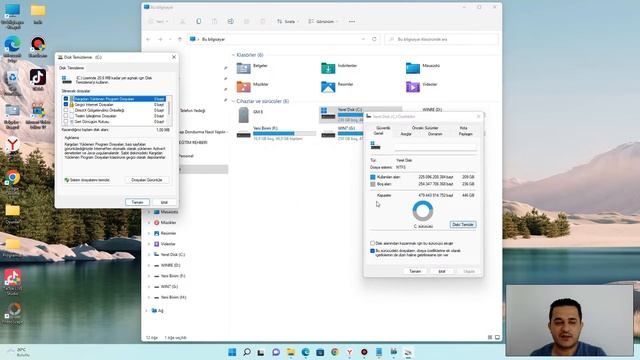Image resolution: width=640 pixels, height=360 pixels.
Task: Open the Masaüstü folder icon in Klasörler
Action: point(413,68)
